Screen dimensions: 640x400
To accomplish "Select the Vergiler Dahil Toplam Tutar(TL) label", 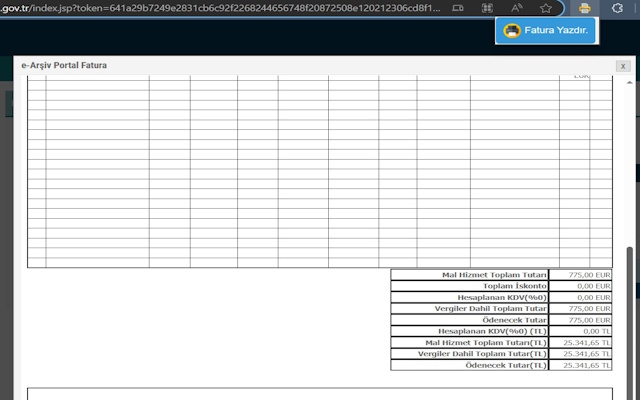I will click(482, 353).
